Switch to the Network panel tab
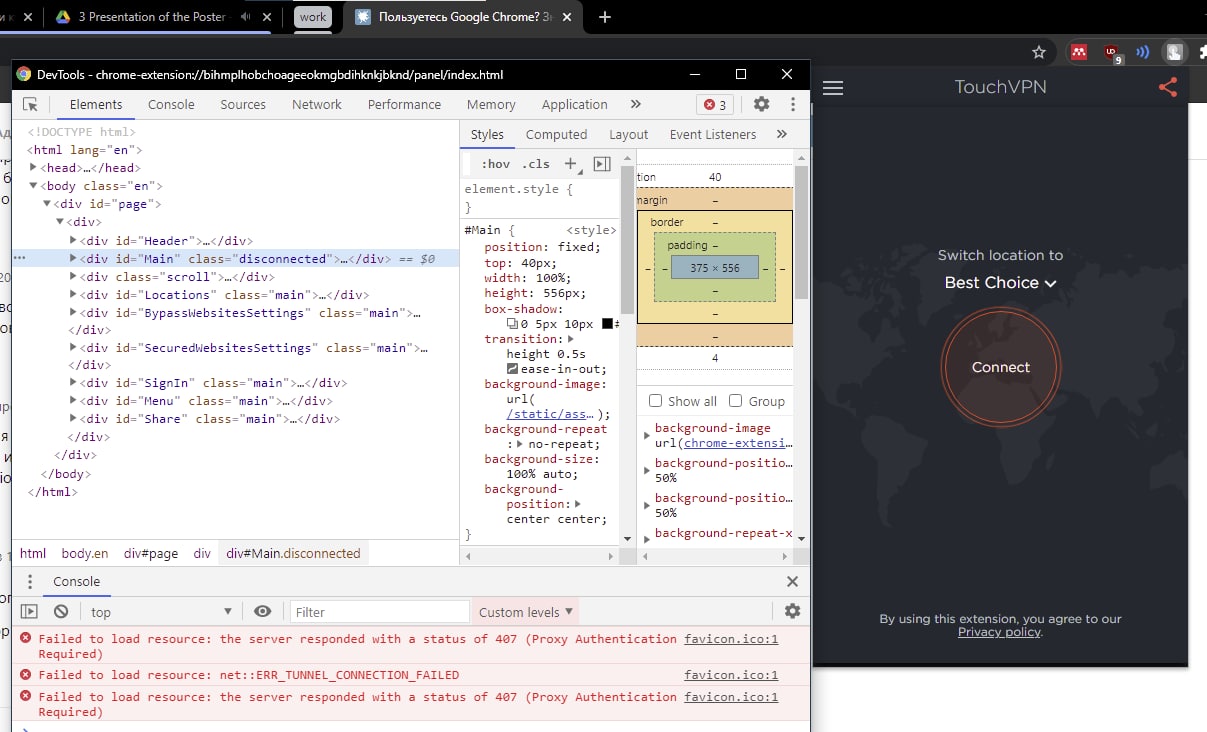Image resolution: width=1207 pixels, height=732 pixels. (317, 104)
